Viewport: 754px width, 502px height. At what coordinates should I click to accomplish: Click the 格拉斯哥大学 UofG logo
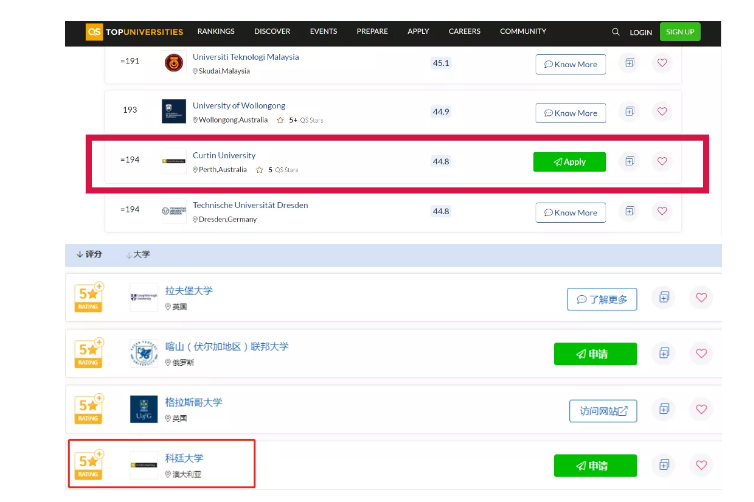[x=144, y=409]
